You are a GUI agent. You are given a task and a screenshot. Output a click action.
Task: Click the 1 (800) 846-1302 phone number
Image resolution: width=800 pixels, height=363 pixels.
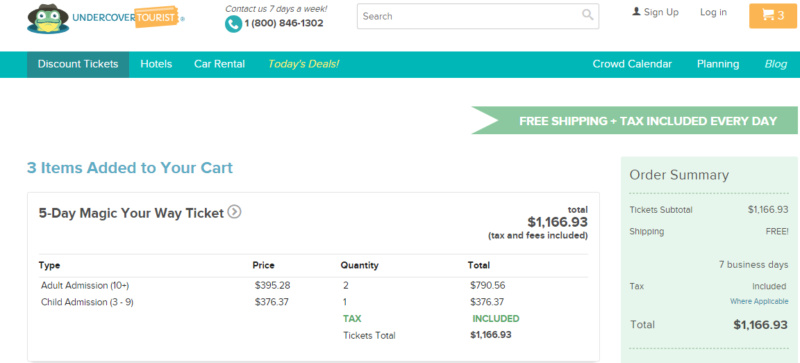click(x=284, y=23)
